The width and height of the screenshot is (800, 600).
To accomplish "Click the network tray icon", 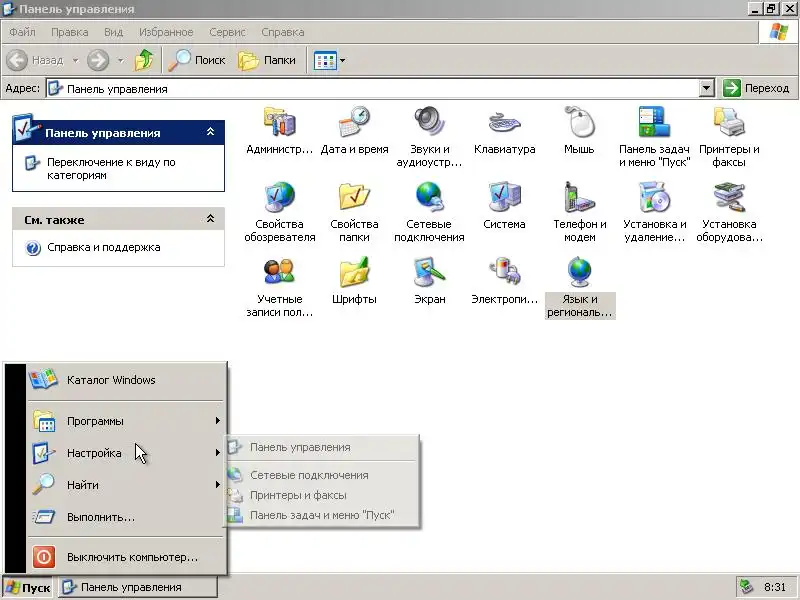I will point(747,587).
